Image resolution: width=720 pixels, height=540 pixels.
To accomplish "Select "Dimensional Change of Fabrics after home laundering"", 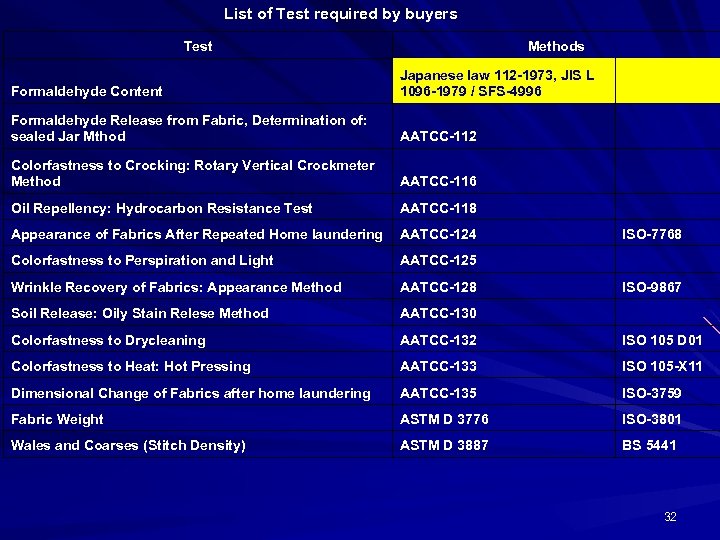I will point(190,394).
